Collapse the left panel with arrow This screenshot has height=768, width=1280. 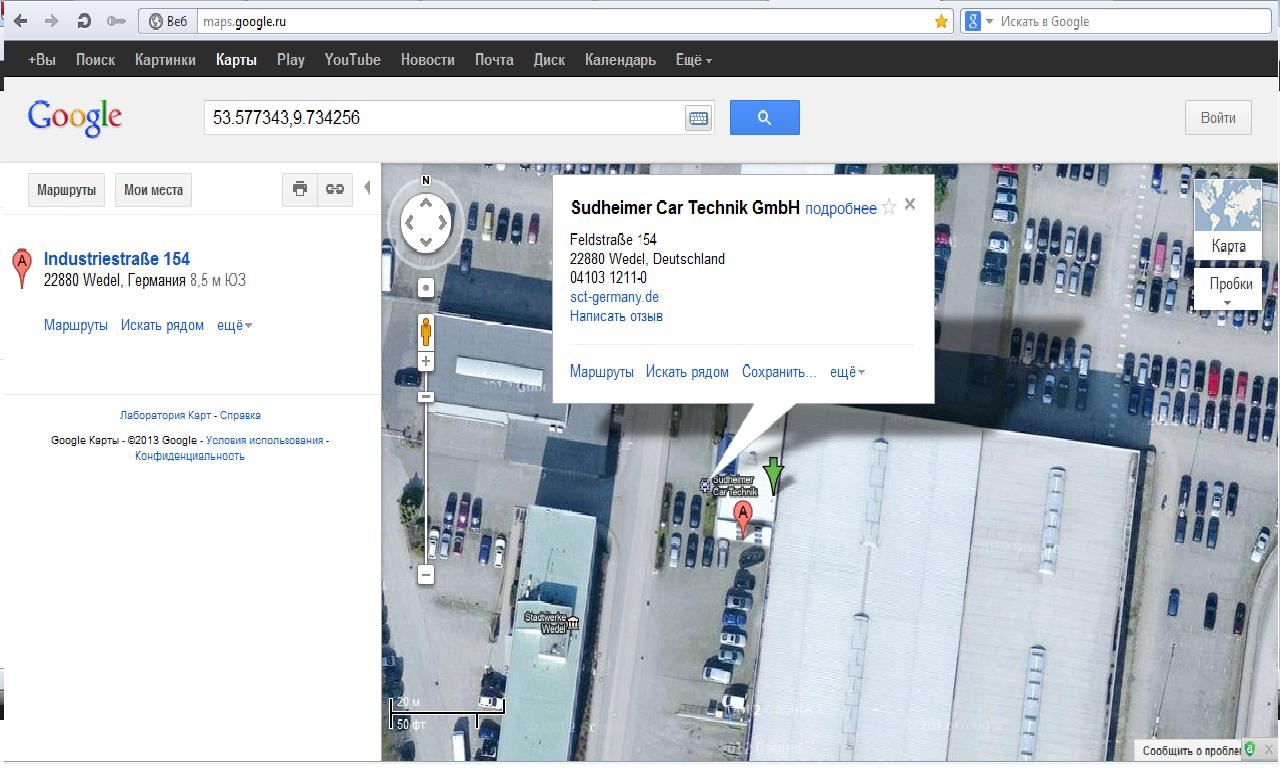[367, 187]
